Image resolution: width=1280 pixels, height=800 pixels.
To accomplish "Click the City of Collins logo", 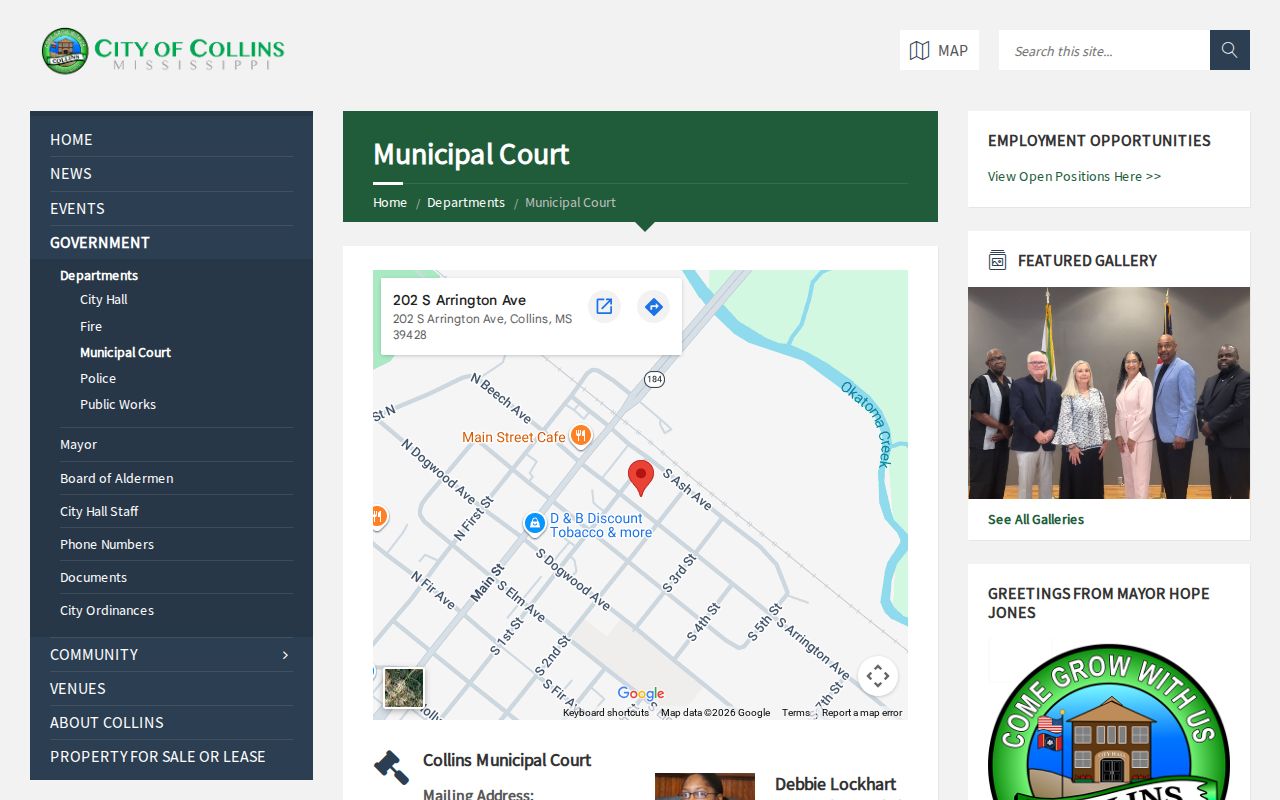I will [x=163, y=51].
